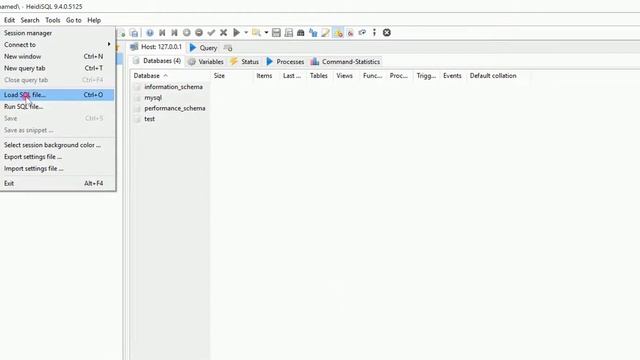This screenshot has width=640, height=360.
Task: Click the magnifier icon in toolbar
Action: (256, 33)
